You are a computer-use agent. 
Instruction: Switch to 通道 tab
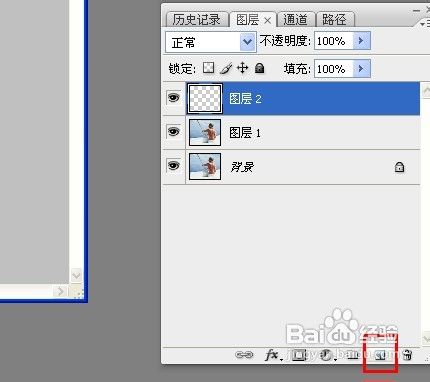coord(295,20)
